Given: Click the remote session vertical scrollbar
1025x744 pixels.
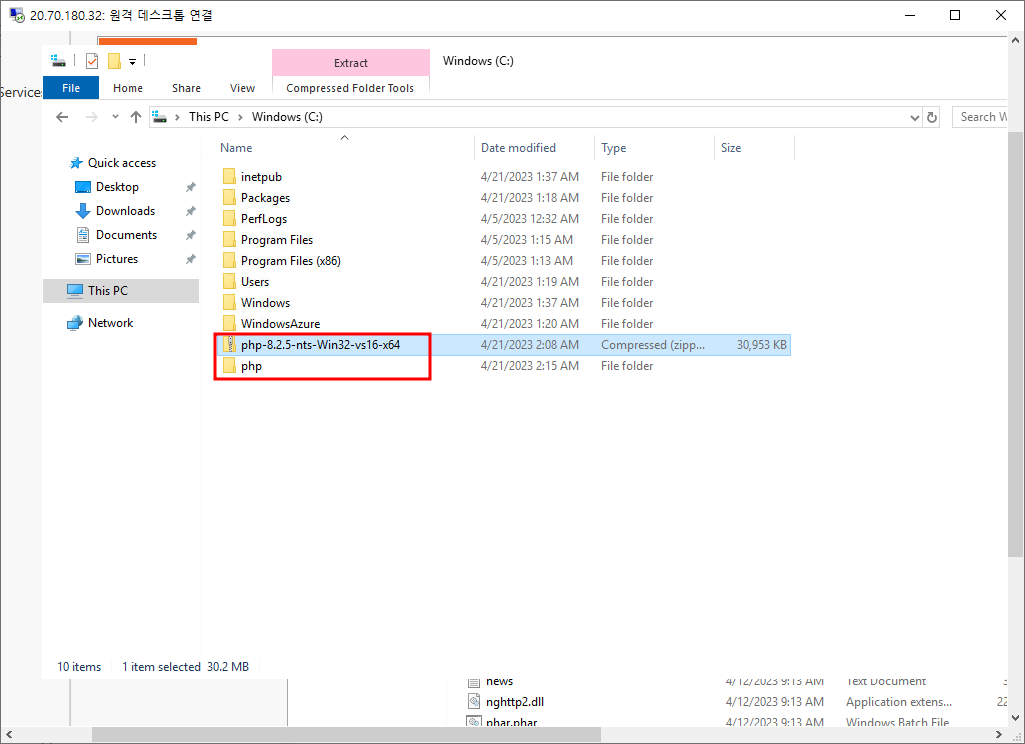Looking at the screenshot, I should [1015, 343].
